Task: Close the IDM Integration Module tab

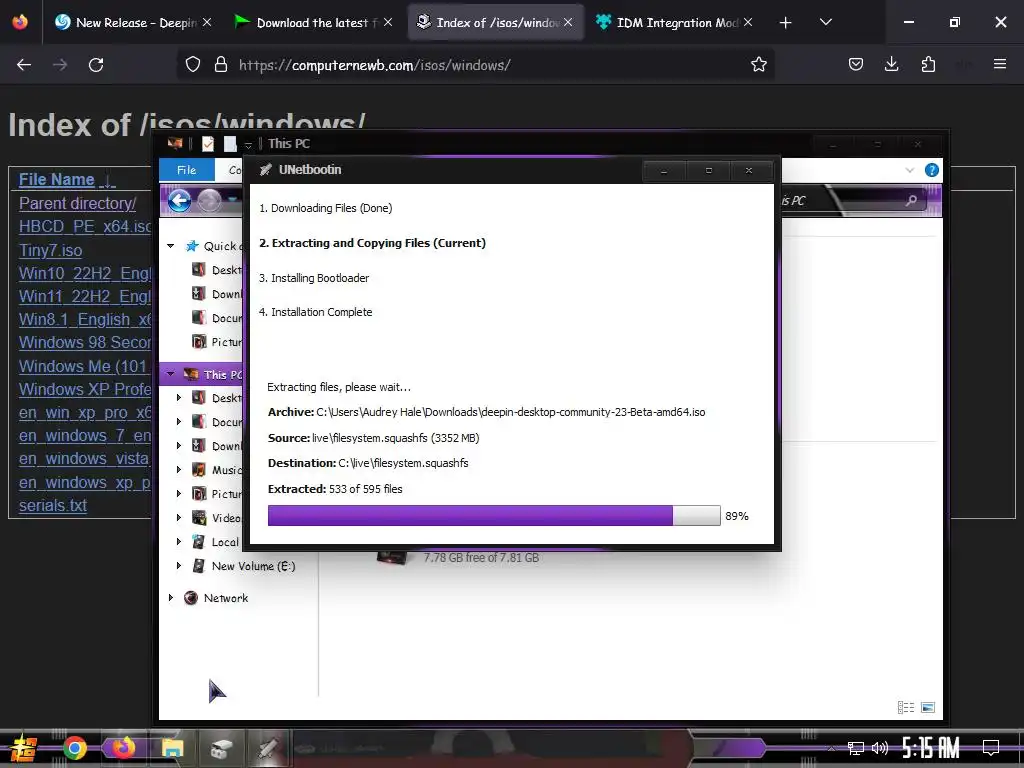Action: 748,22
